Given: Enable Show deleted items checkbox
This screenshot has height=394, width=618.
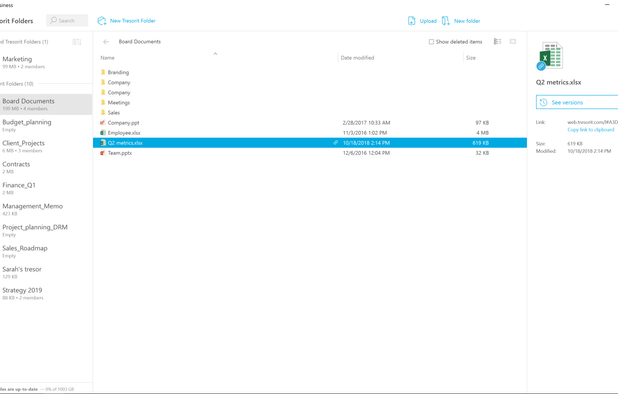Looking at the screenshot, I should click(x=431, y=42).
